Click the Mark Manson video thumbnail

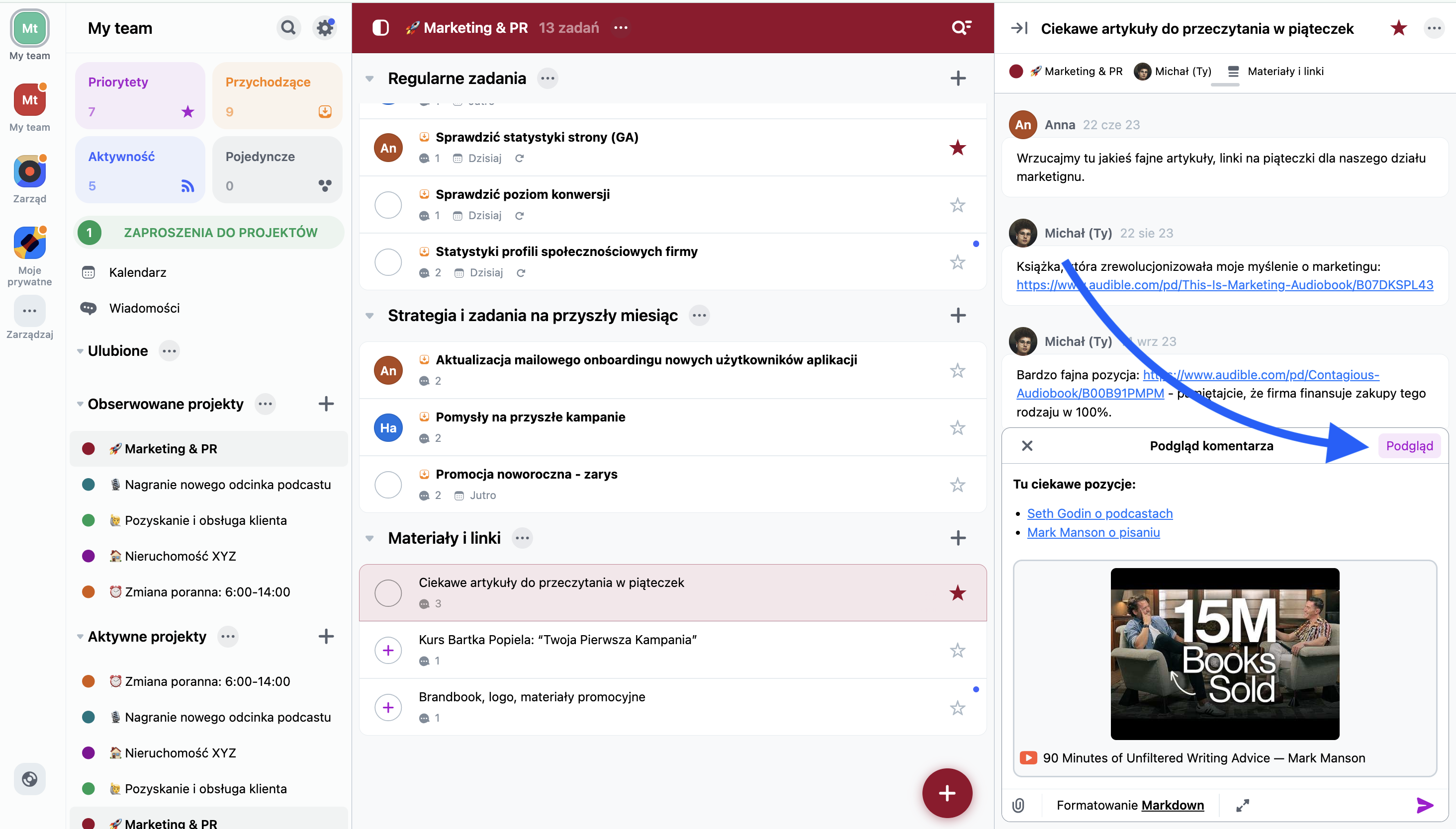pos(1224,653)
